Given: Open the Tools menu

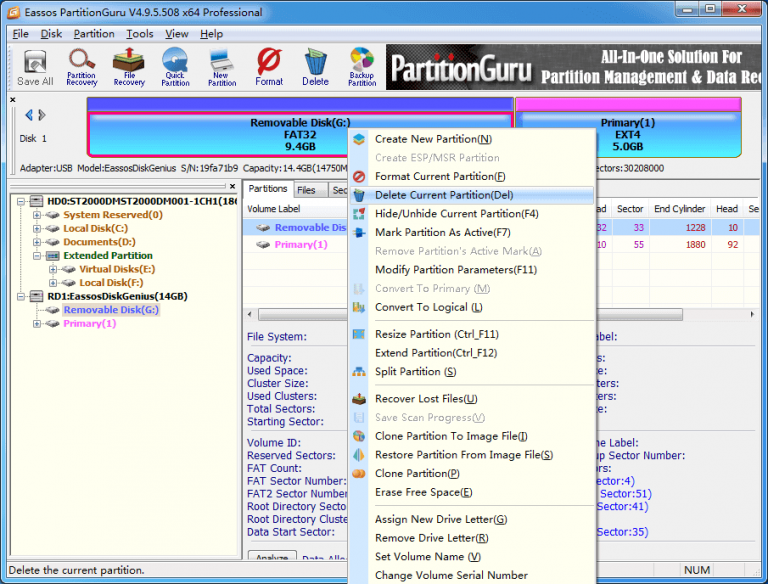Looking at the screenshot, I should click(x=140, y=34).
